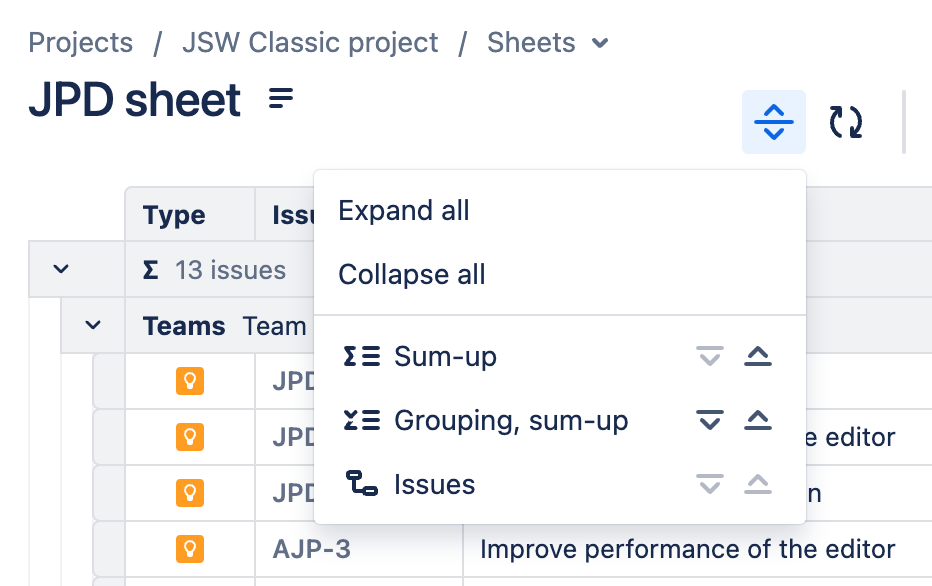
Task: Open issue key AJP-3
Action: (x=311, y=549)
